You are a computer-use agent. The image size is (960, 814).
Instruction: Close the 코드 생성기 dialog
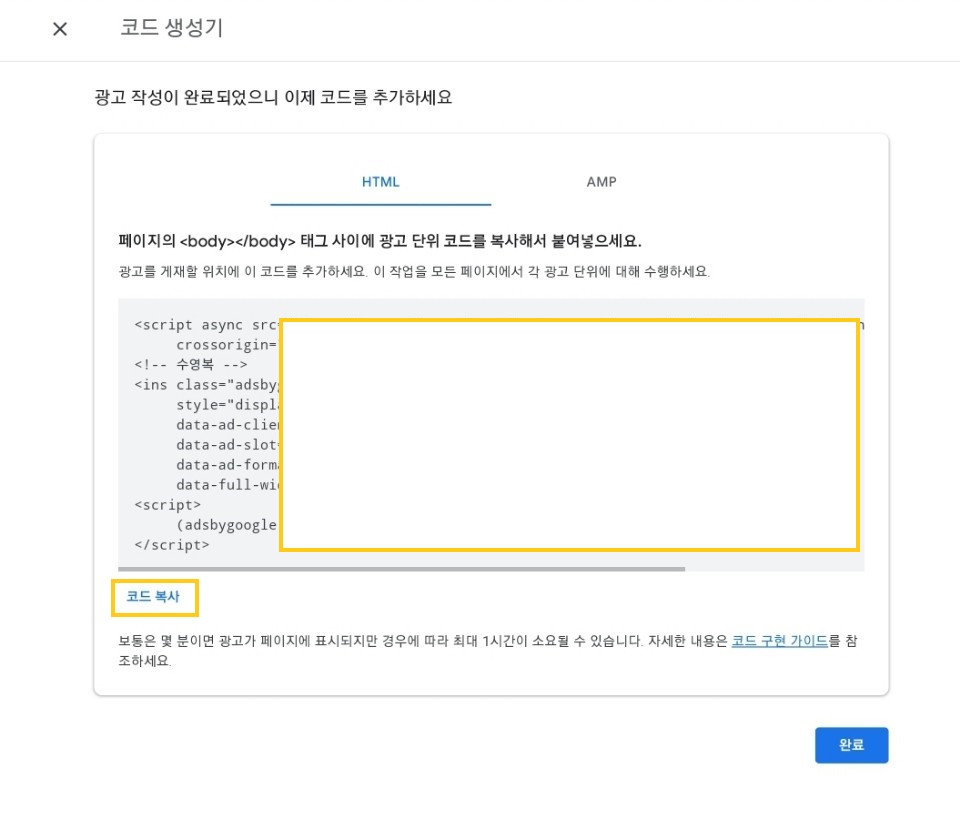pyautogui.click(x=60, y=29)
